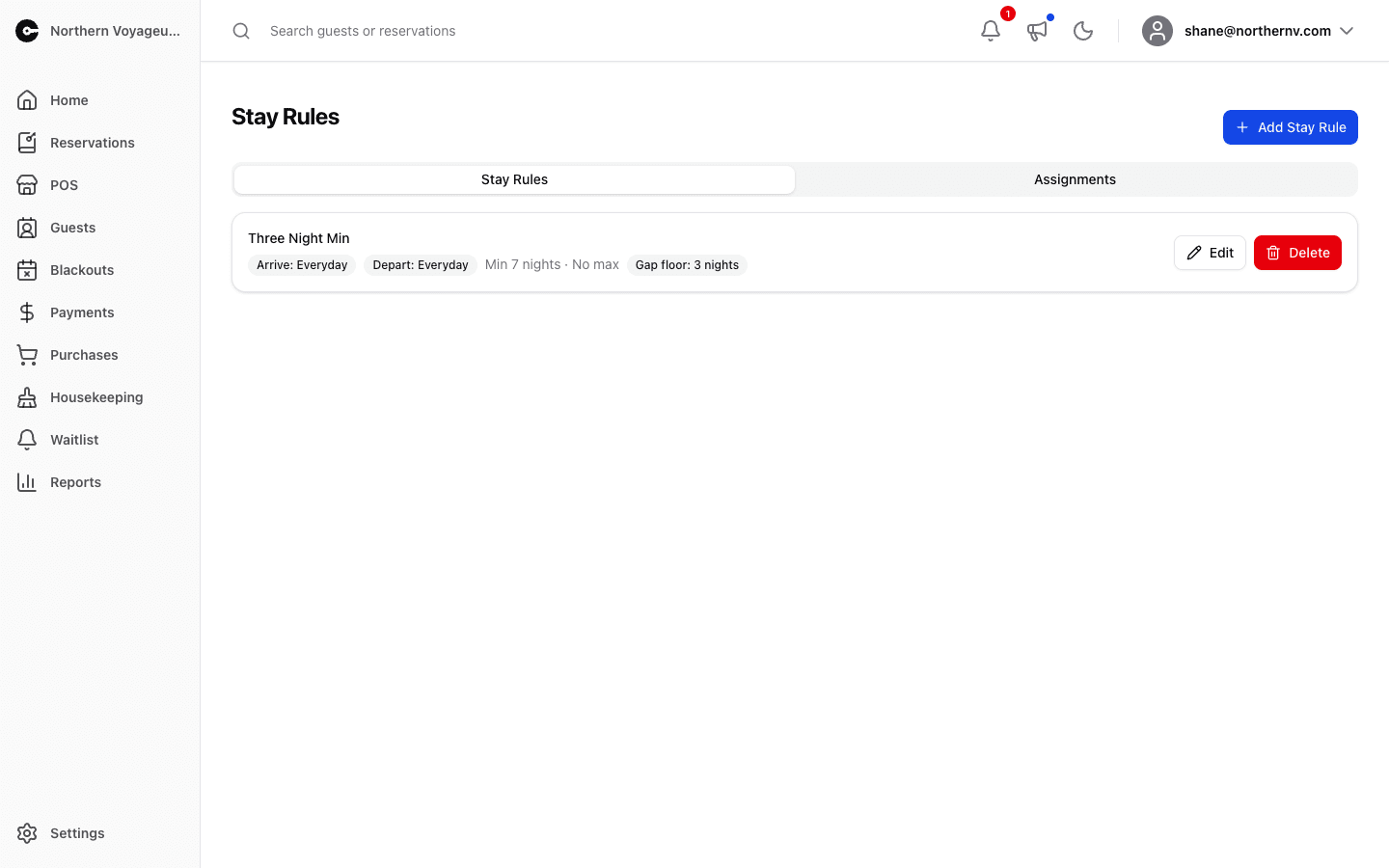
Task: Click the Housekeeping broom icon
Action: click(27, 397)
